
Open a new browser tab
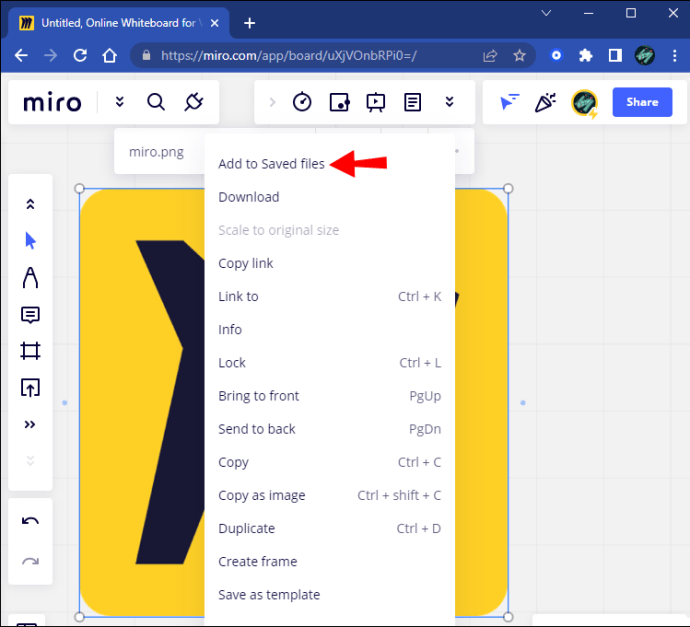250,23
